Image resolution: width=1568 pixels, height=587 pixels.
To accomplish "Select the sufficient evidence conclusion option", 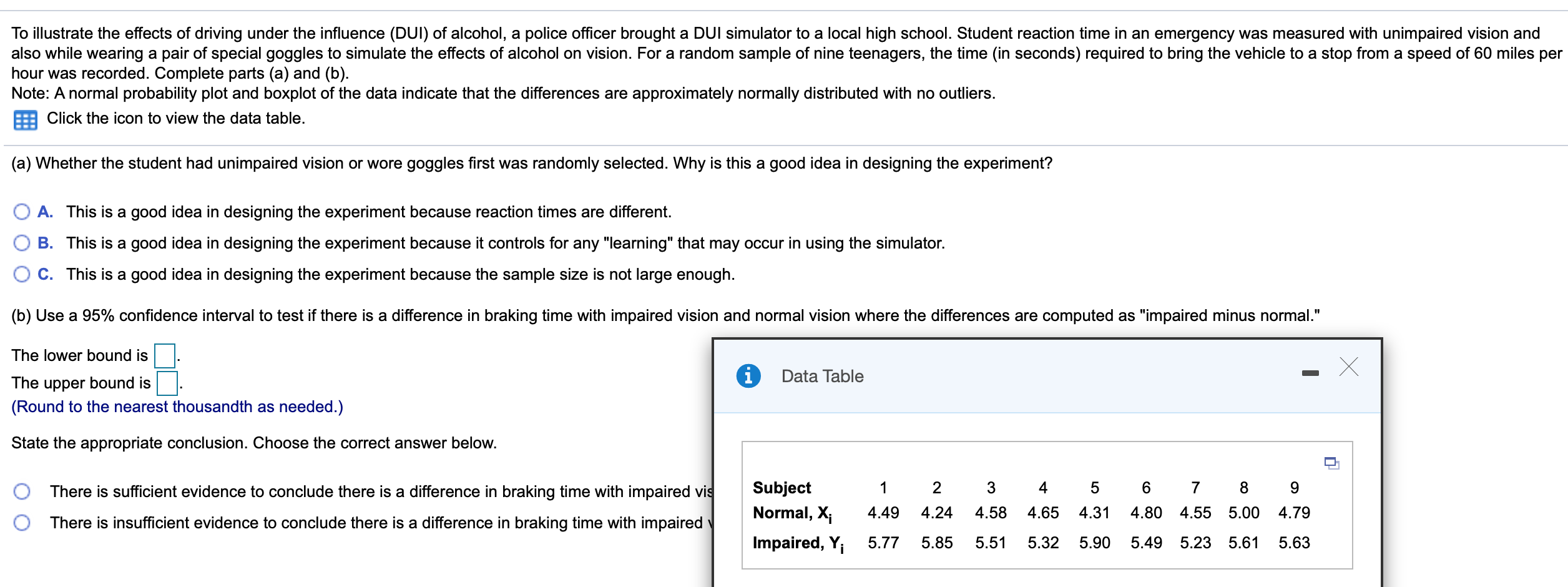I will coord(21,491).
